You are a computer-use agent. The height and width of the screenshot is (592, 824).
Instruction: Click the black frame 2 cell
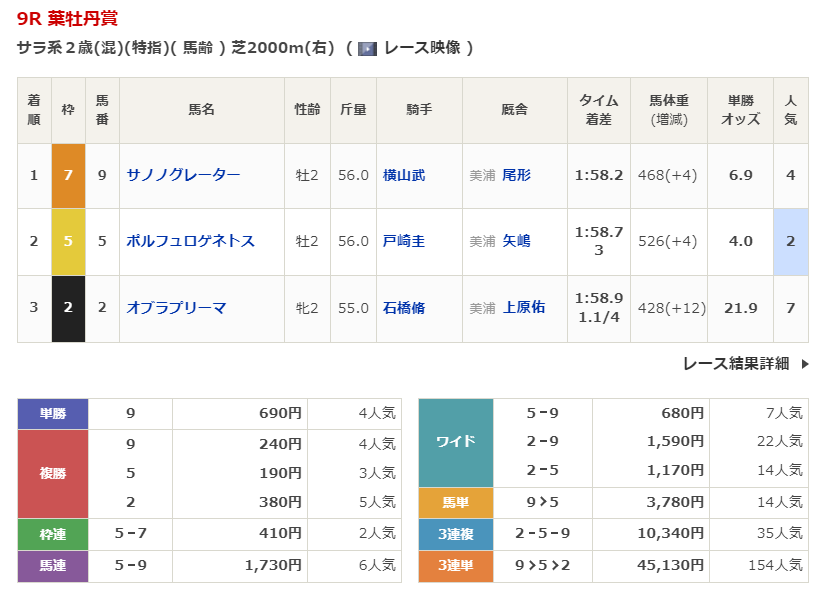coord(68,308)
